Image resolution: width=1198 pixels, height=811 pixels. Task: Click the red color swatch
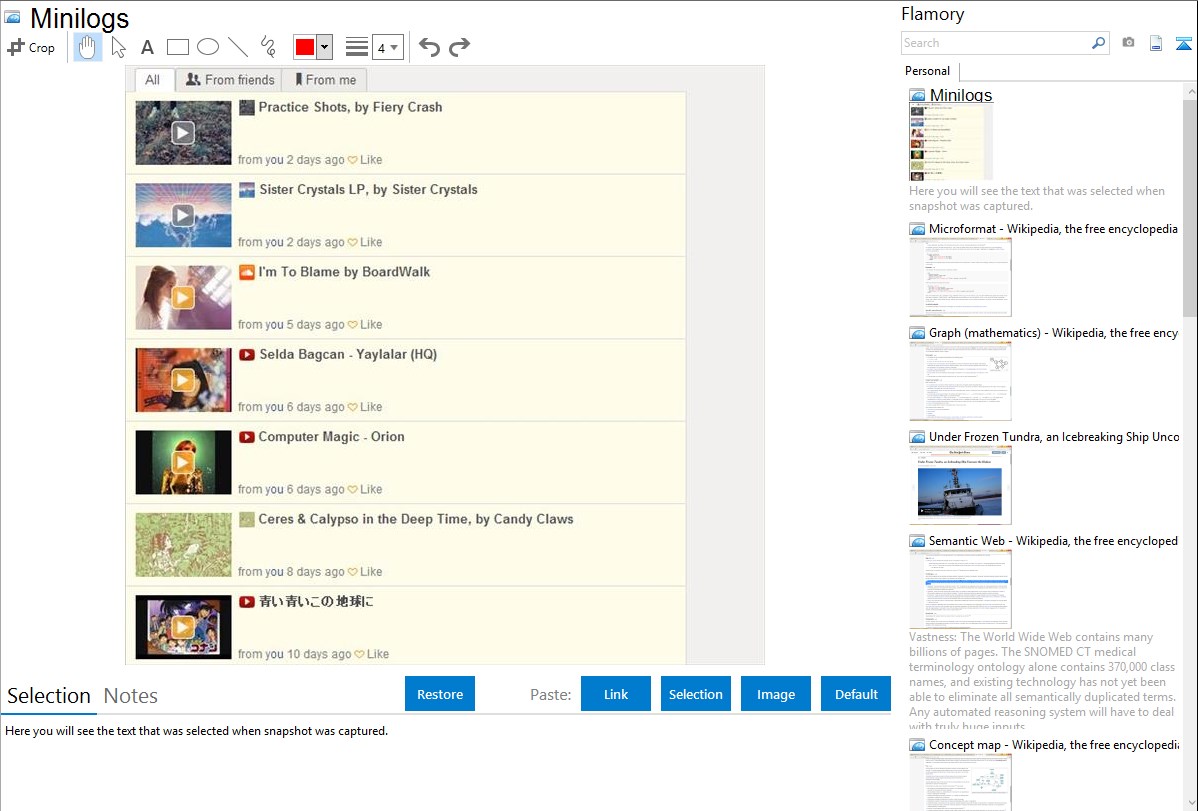tap(305, 47)
